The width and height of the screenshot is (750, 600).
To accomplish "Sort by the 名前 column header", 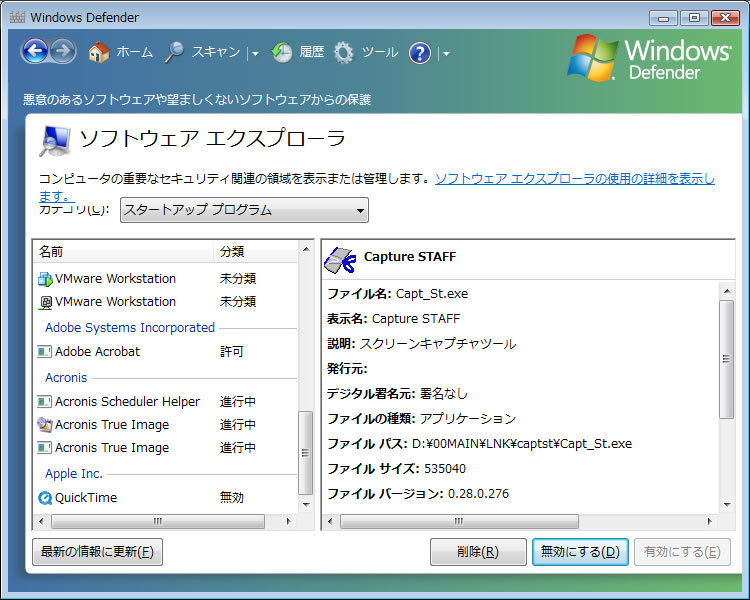I will (x=123, y=252).
